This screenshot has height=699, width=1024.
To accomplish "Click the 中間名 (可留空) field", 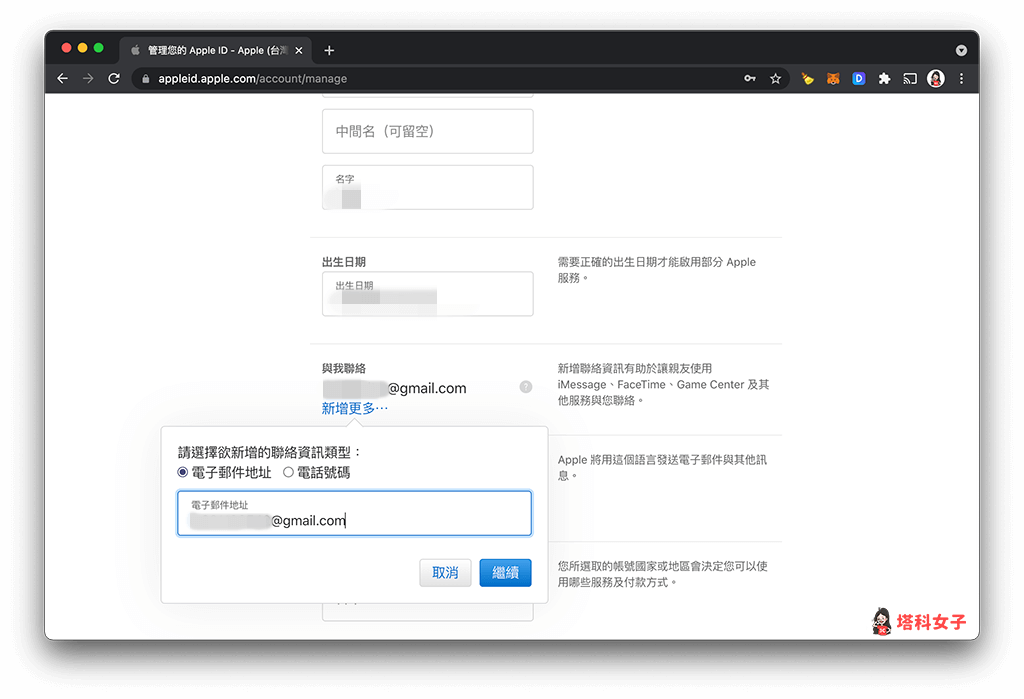I will pos(428,131).
